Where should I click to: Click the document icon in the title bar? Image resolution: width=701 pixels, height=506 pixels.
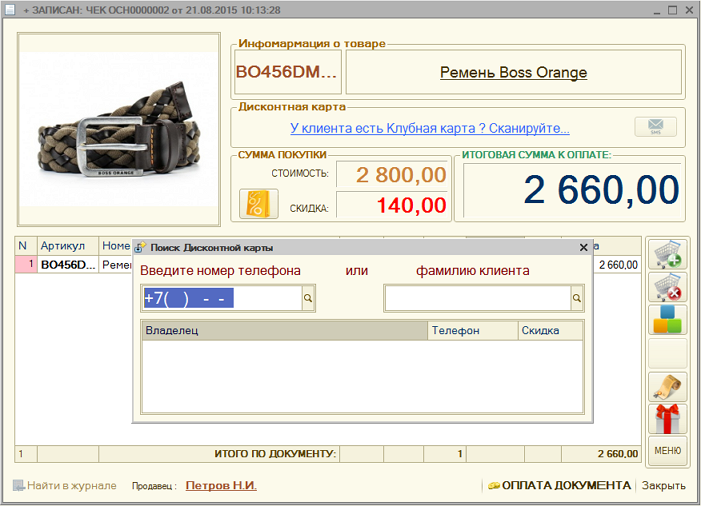coord(9,9)
